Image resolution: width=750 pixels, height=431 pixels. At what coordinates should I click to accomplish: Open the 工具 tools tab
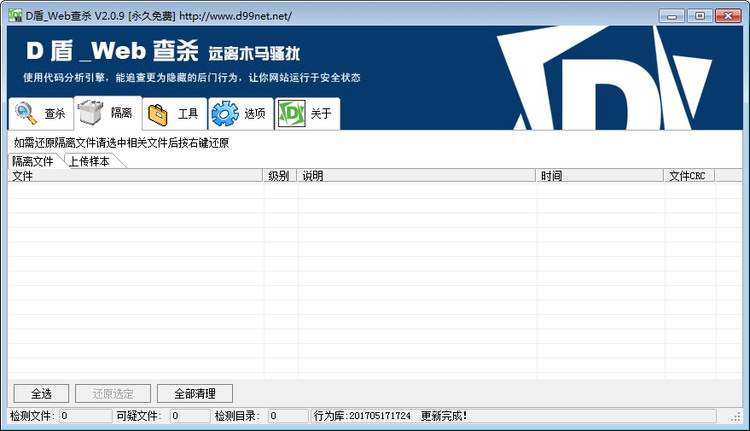pyautogui.click(x=175, y=114)
